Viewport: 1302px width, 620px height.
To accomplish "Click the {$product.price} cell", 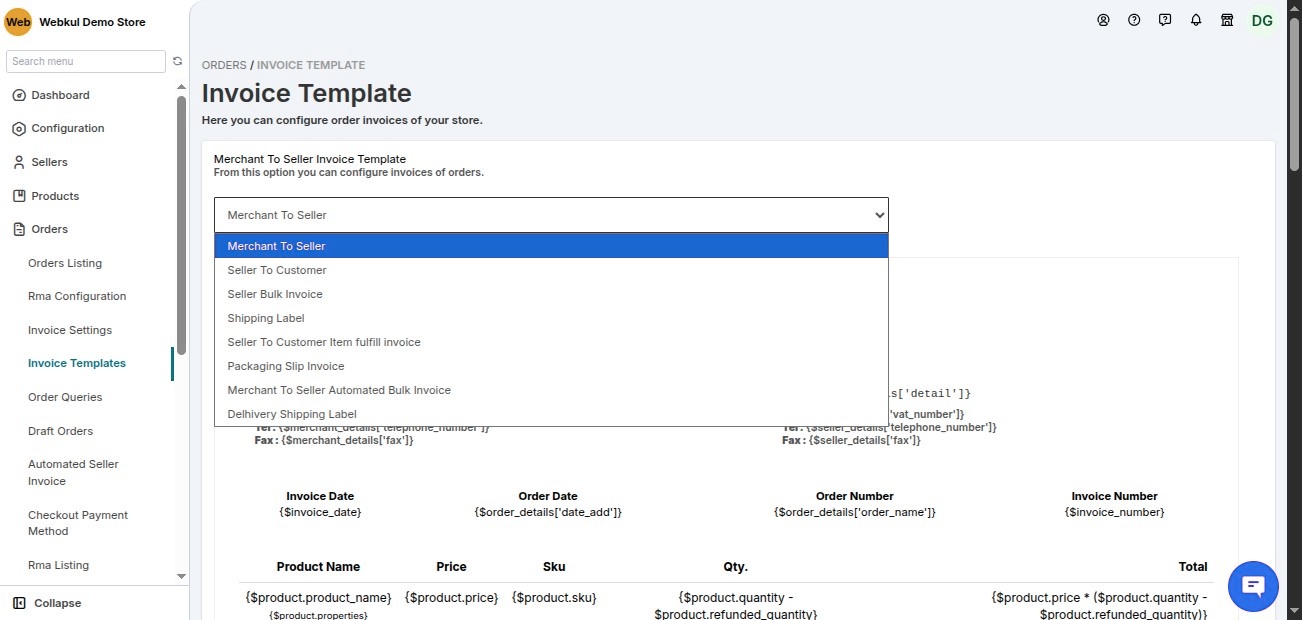I will [451, 597].
